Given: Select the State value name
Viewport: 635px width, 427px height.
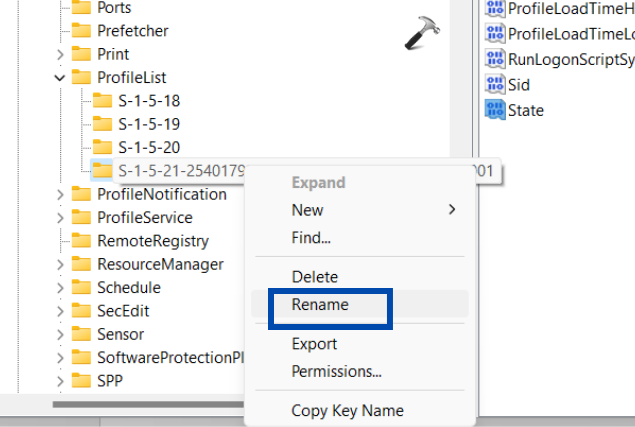Looking at the screenshot, I should (x=526, y=110).
